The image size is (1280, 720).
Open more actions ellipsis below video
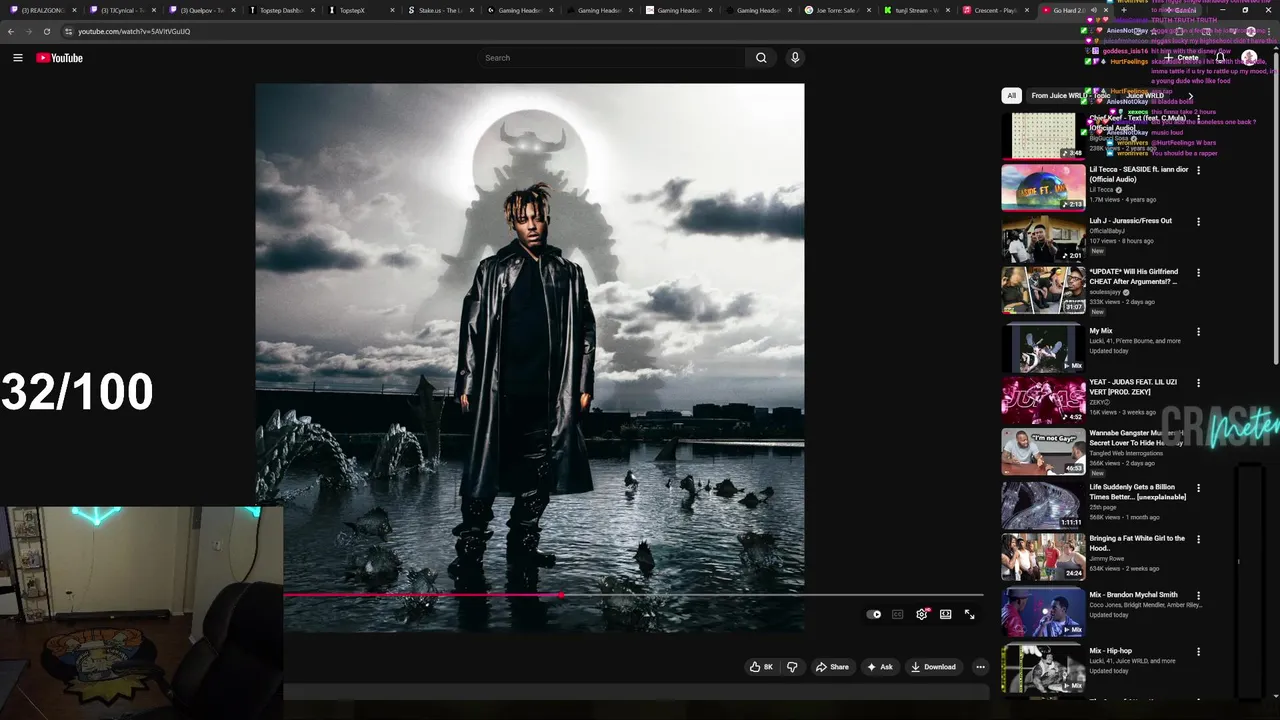point(980,667)
